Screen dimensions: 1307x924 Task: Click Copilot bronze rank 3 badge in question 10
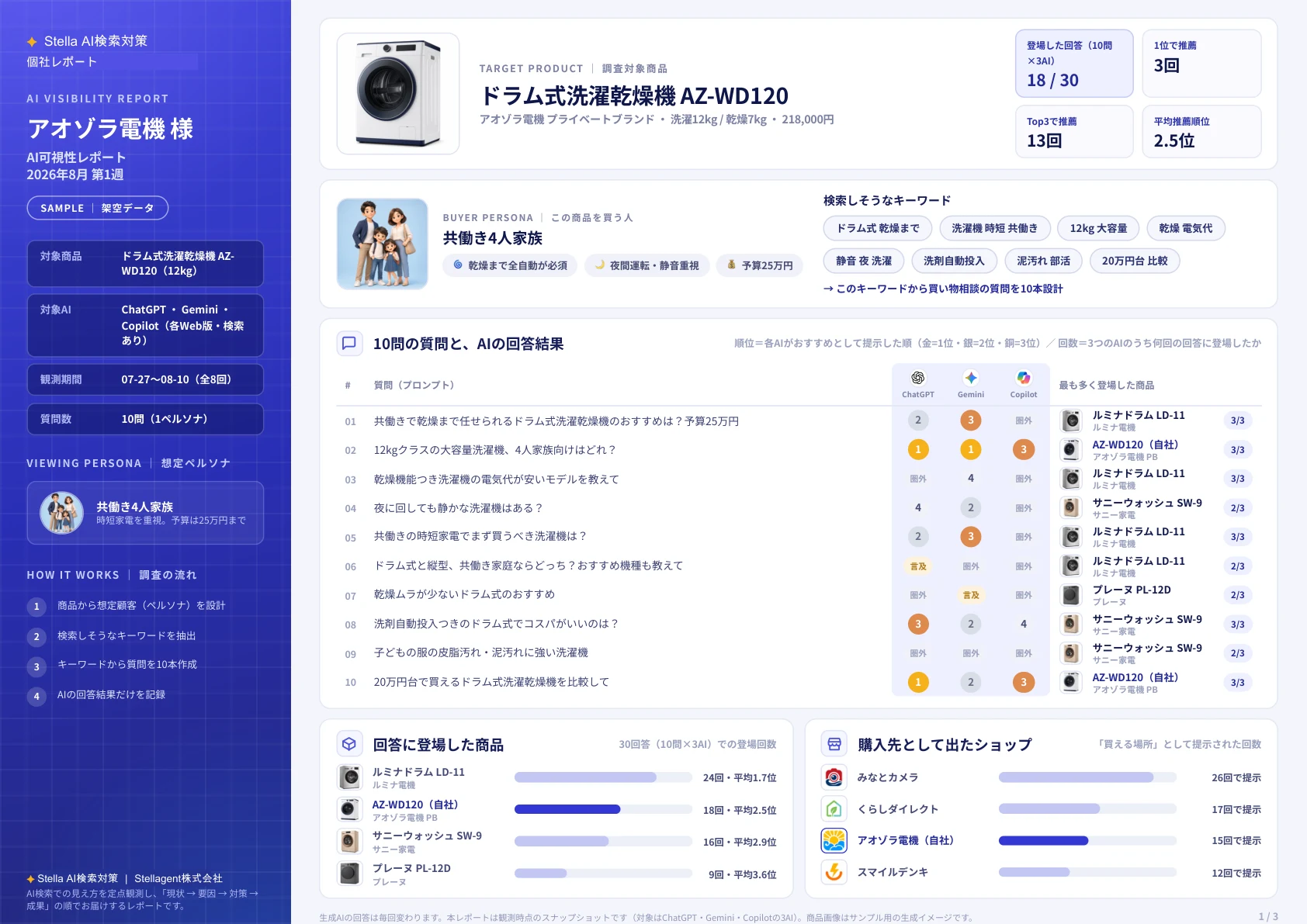point(1024,682)
